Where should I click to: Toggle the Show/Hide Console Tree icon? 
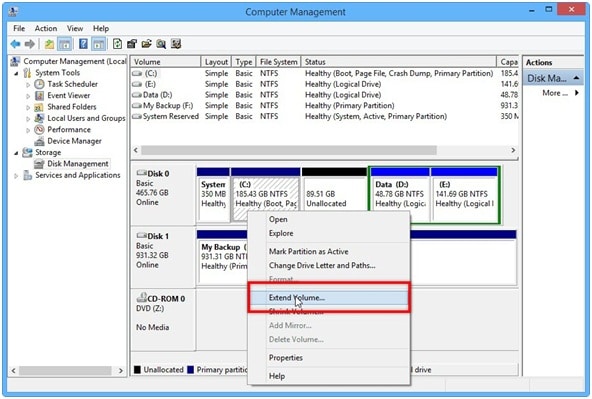(x=65, y=44)
